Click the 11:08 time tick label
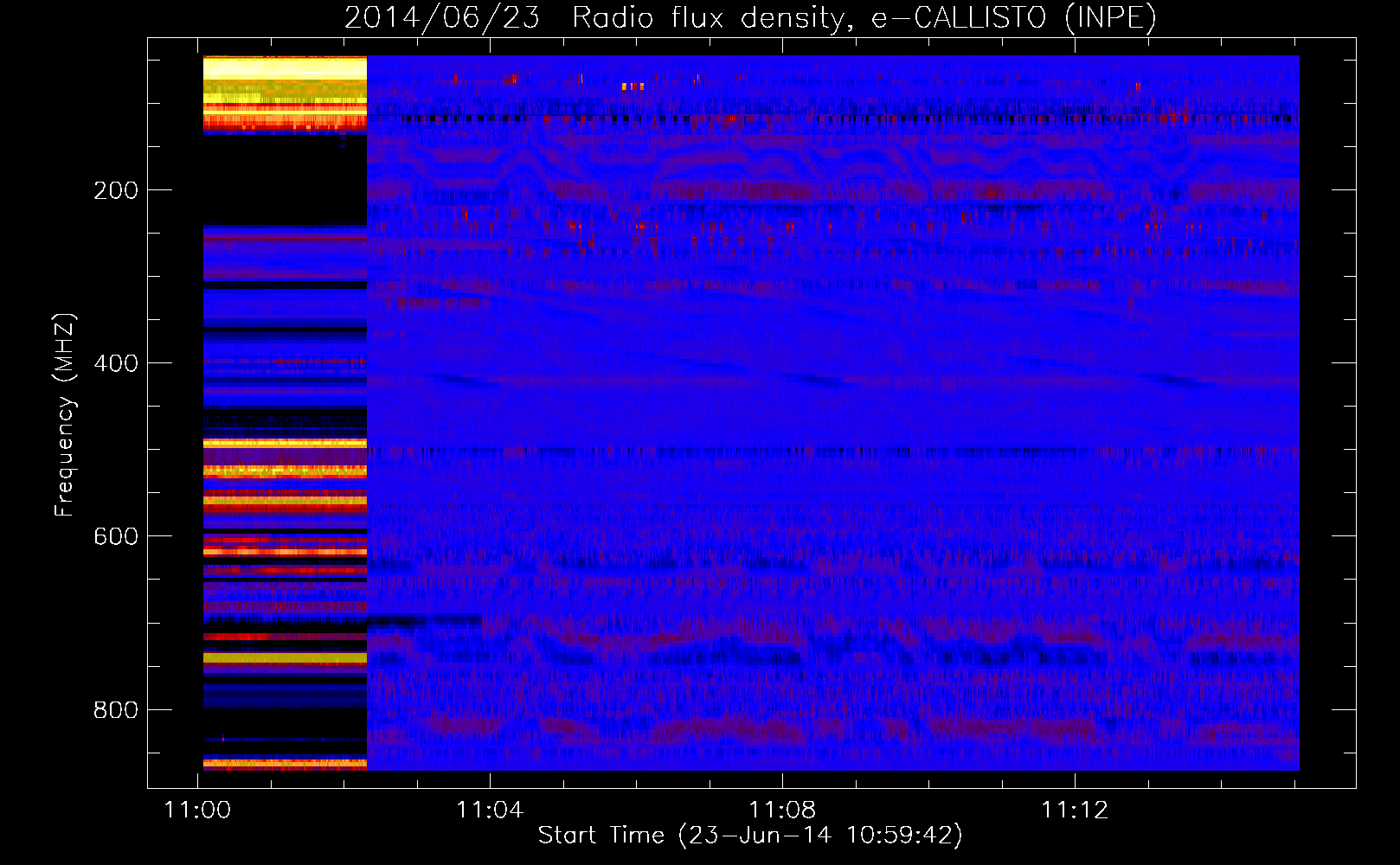1400x865 pixels. (x=782, y=811)
